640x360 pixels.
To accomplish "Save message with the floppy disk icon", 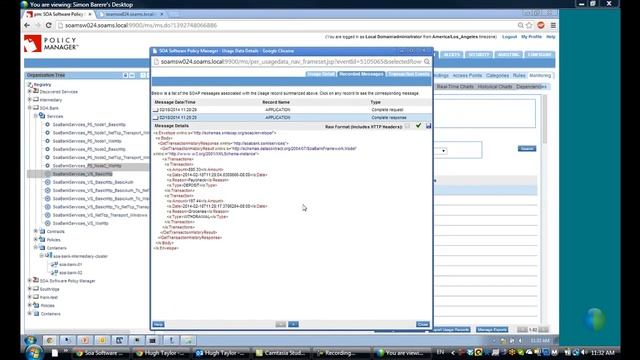I will [x=428, y=126].
